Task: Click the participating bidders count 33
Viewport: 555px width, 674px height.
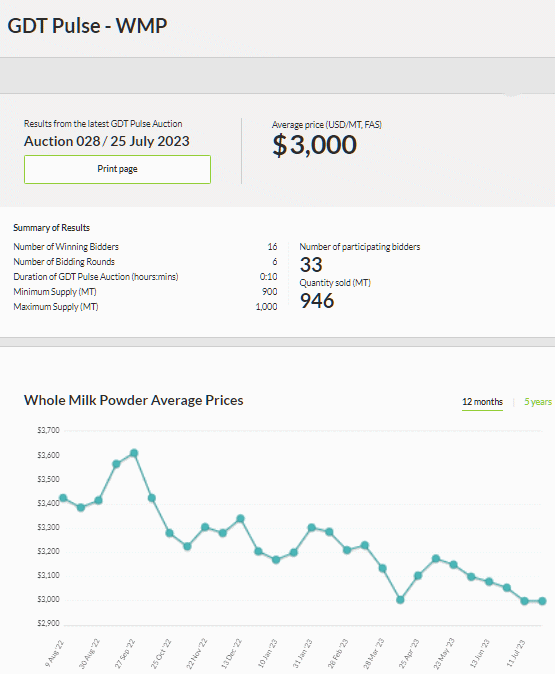Action: click(x=311, y=265)
